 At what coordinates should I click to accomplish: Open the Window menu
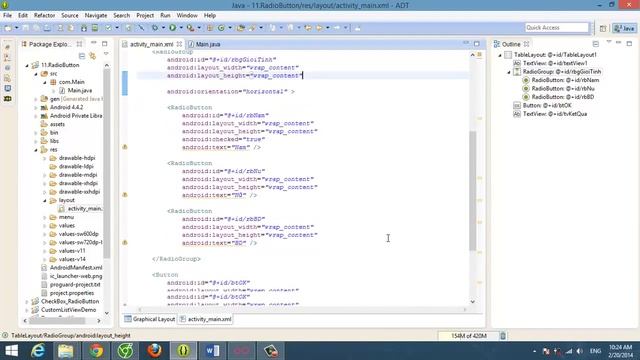(x=187, y=15)
